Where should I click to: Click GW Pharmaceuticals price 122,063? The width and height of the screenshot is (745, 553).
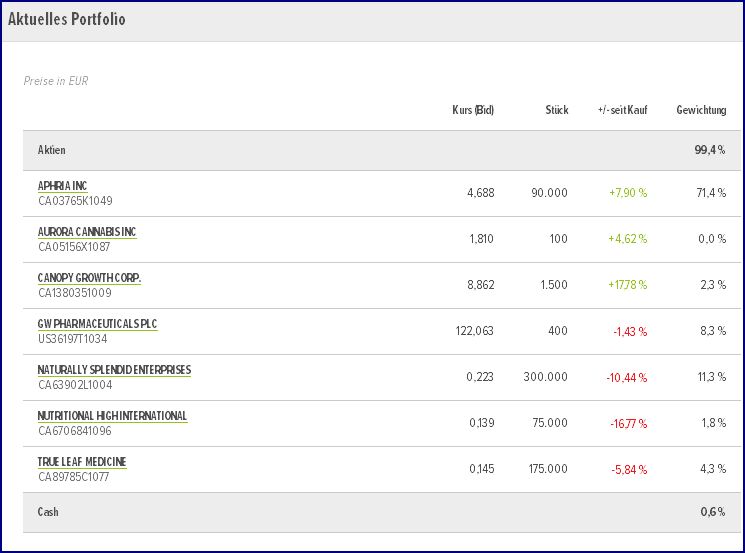click(x=474, y=331)
